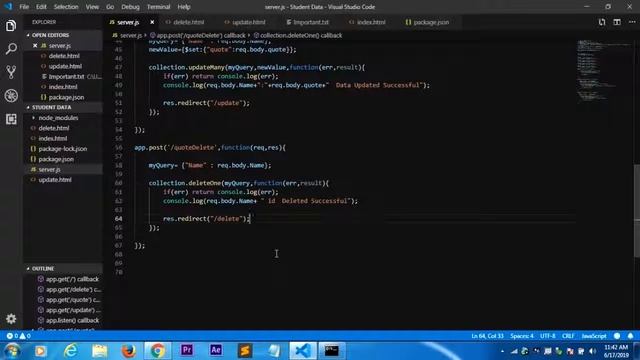This screenshot has height=360, width=640.
Task: Open Google Chrome from the taskbar
Action: point(158,351)
